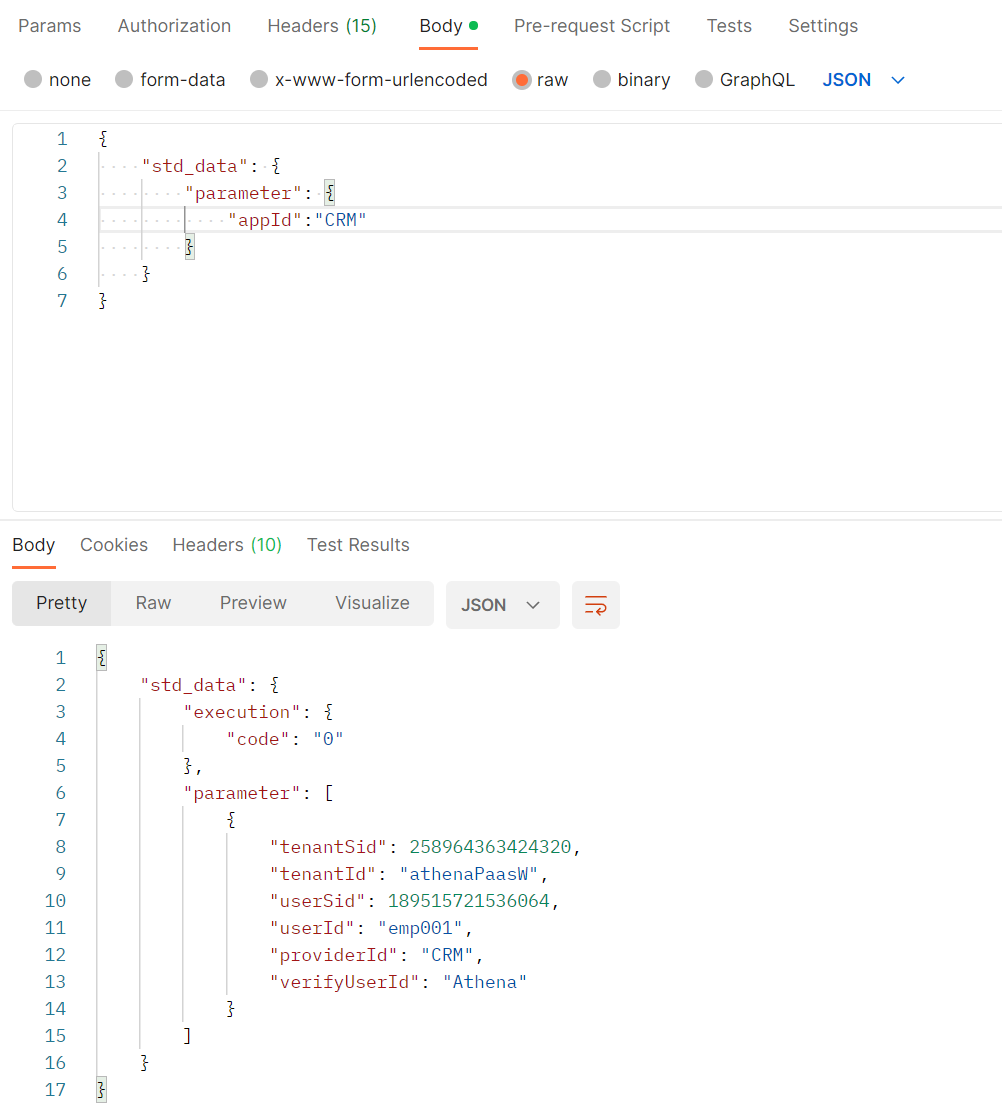1002x1118 pixels.
Task: Select the binary body option
Action: tap(602, 79)
